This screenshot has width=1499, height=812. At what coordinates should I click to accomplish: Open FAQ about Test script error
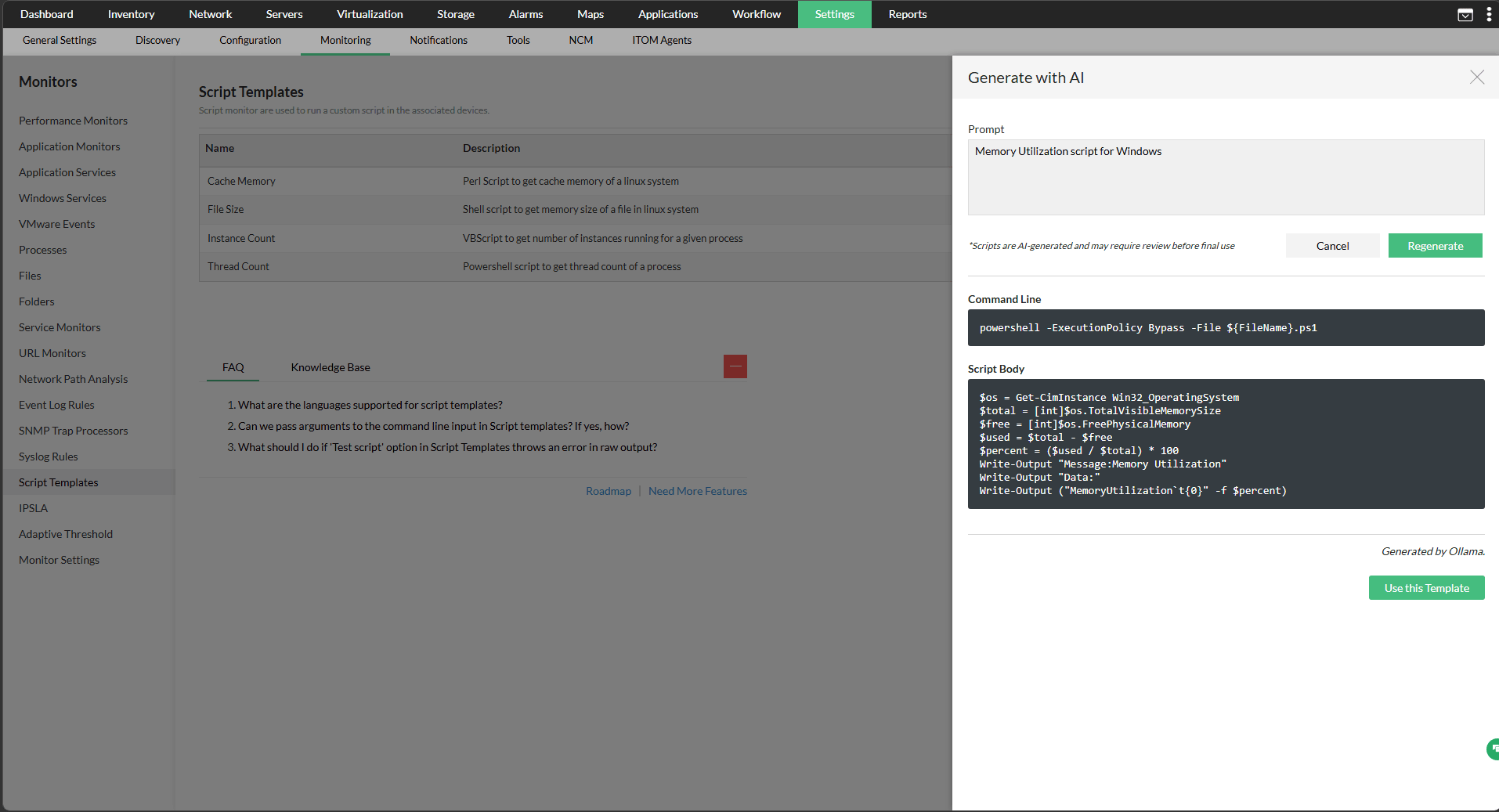click(x=447, y=447)
